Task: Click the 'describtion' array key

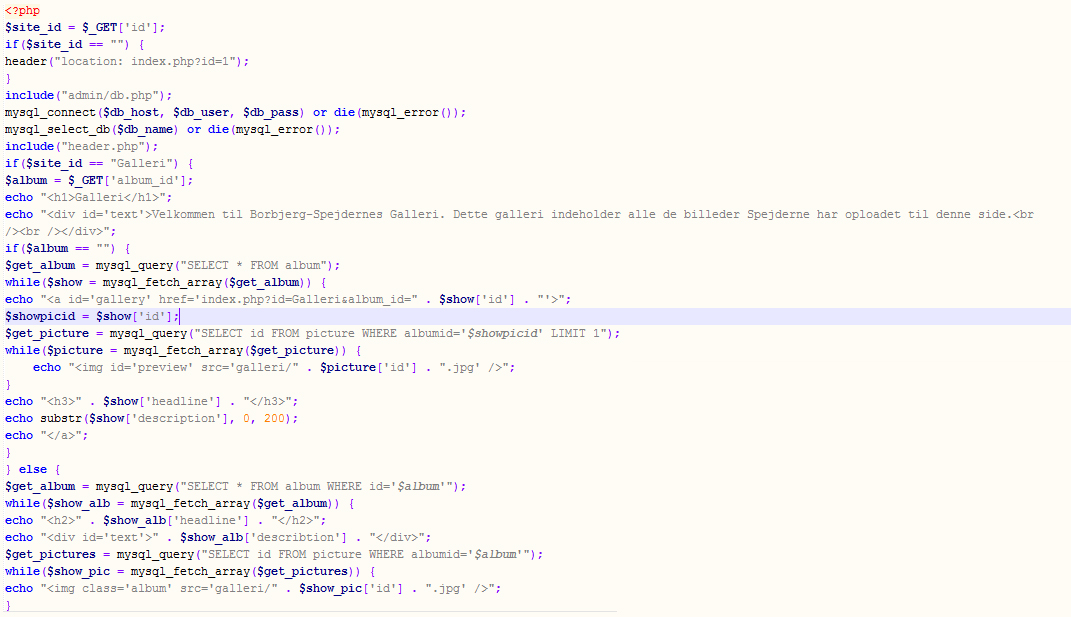Action: tap(311, 537)
